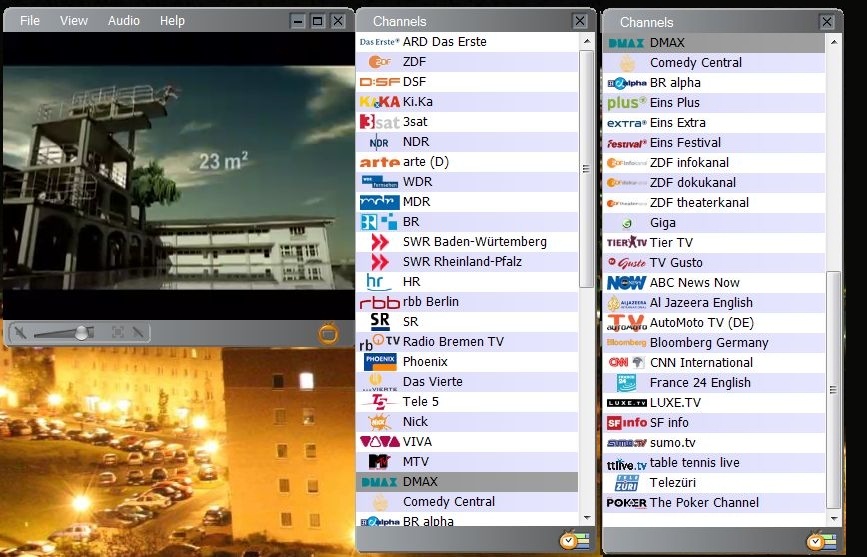867x557 pixels.
Task: Click the video playback area showing 23 m²
Action: [x=178, y=177]
